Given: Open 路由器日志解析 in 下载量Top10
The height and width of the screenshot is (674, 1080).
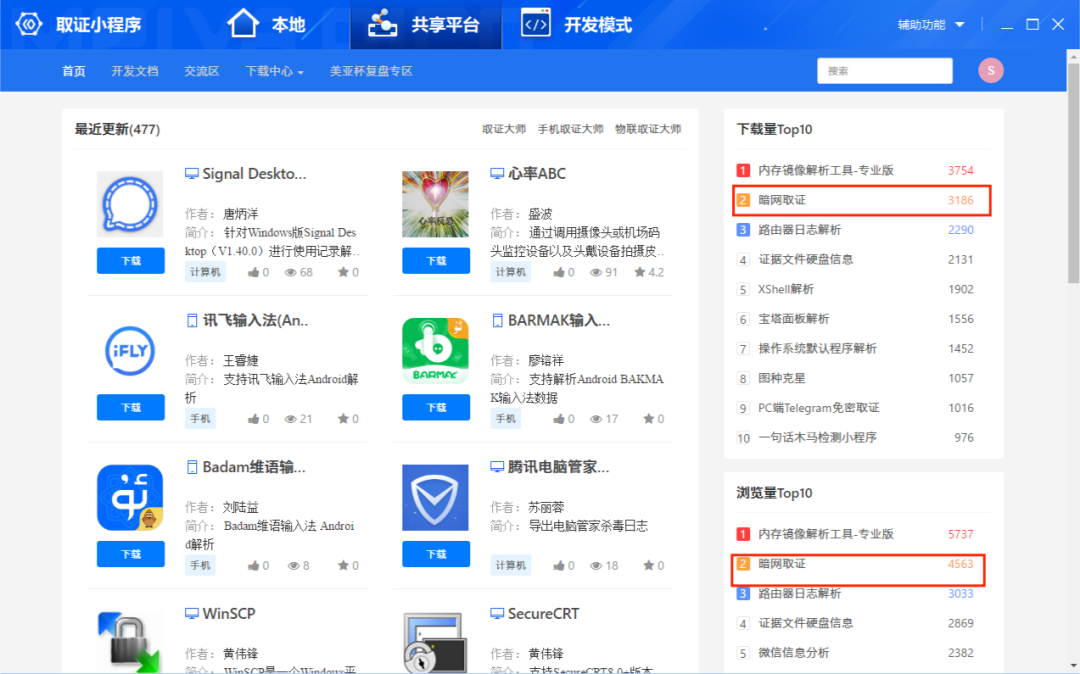Looking at the screenshot, I should 800,229.
